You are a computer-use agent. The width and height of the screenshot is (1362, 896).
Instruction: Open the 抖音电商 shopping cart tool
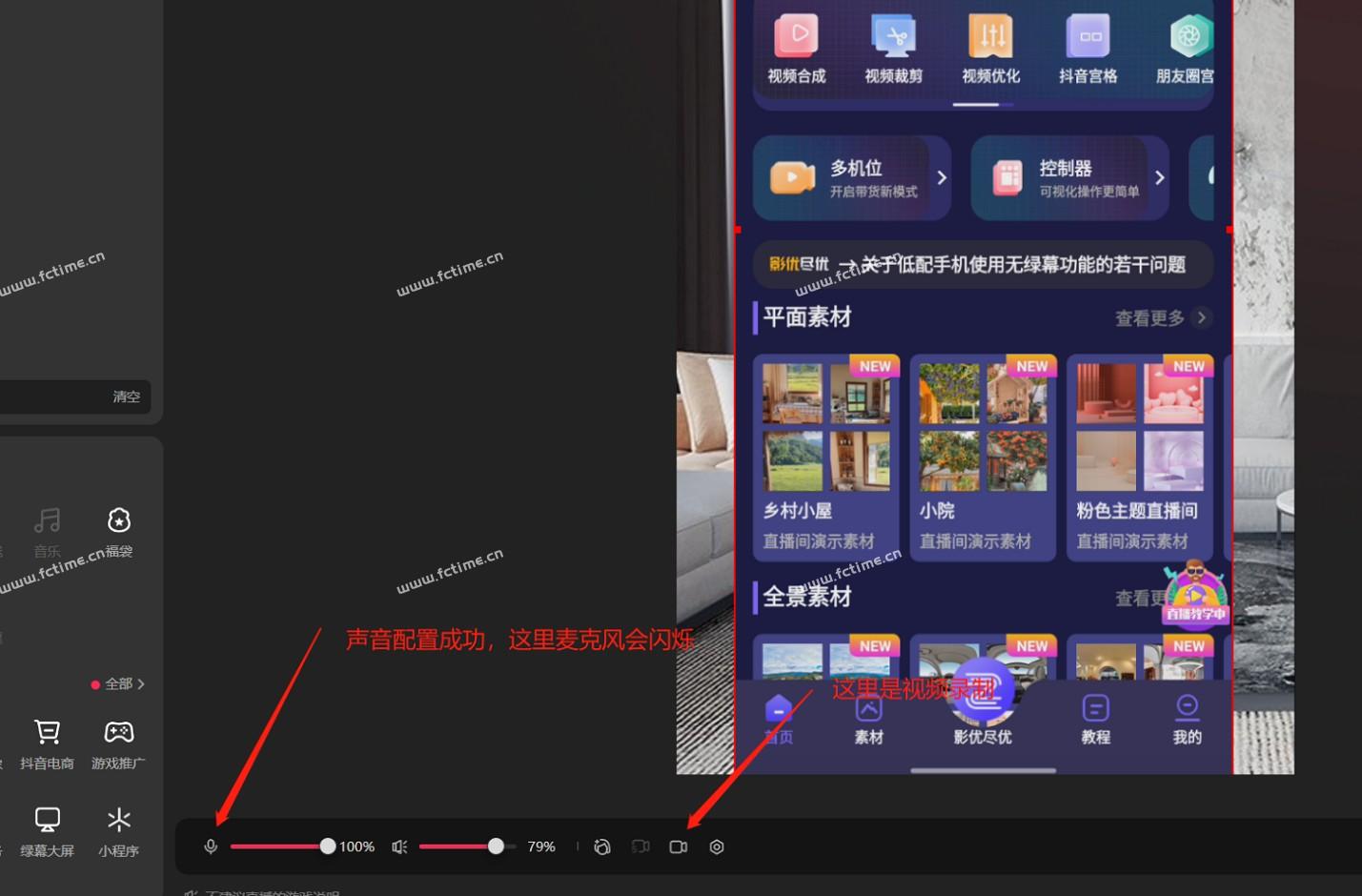(x=47, y=744)
